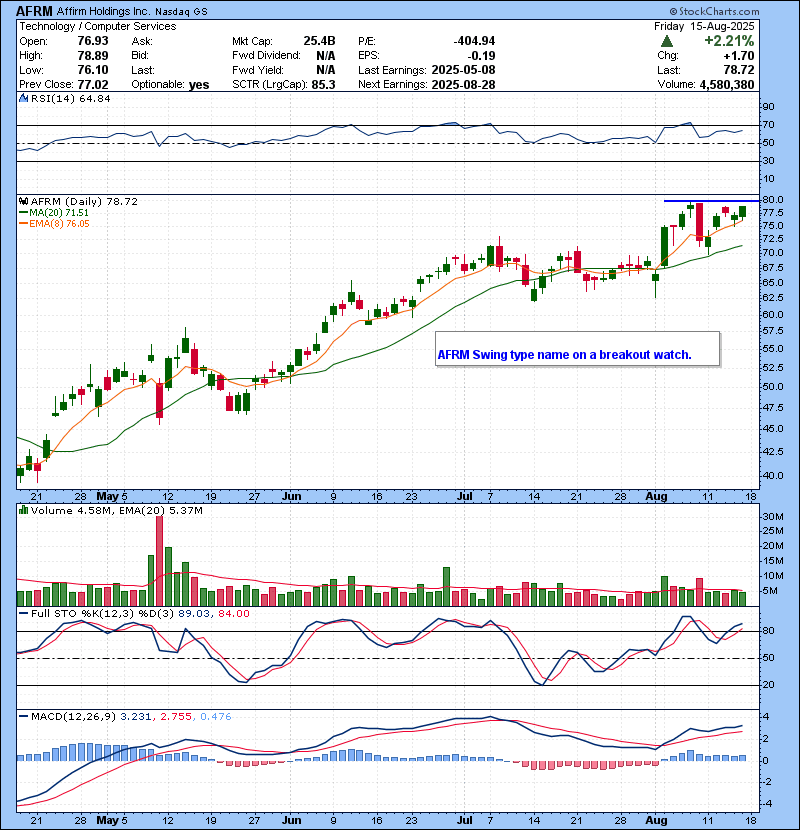This screenshot has height=830, width=800.
Task: Click the Chg value +1.70
Action: 739,56
